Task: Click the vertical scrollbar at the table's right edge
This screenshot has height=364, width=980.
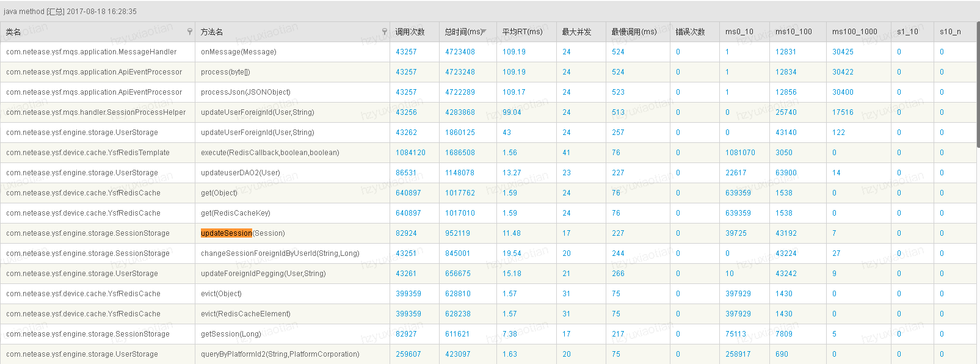Action: (977, 84)
